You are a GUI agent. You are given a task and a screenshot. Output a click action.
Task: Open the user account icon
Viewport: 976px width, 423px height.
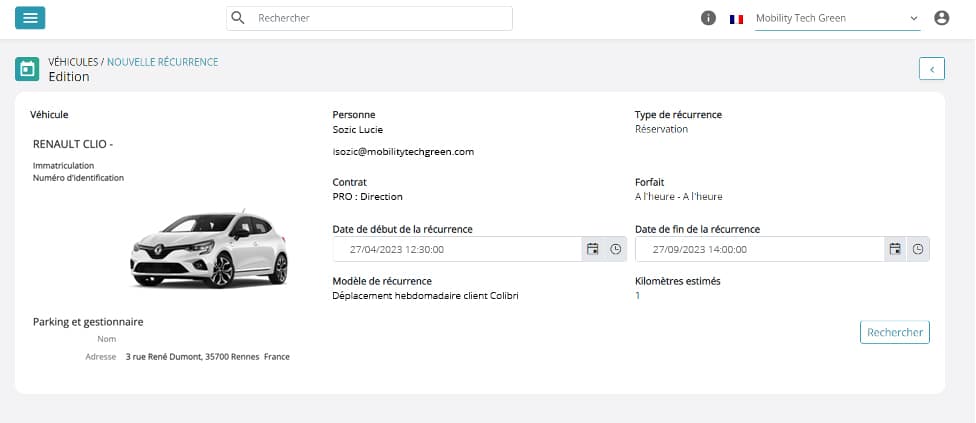click(942, 18)
